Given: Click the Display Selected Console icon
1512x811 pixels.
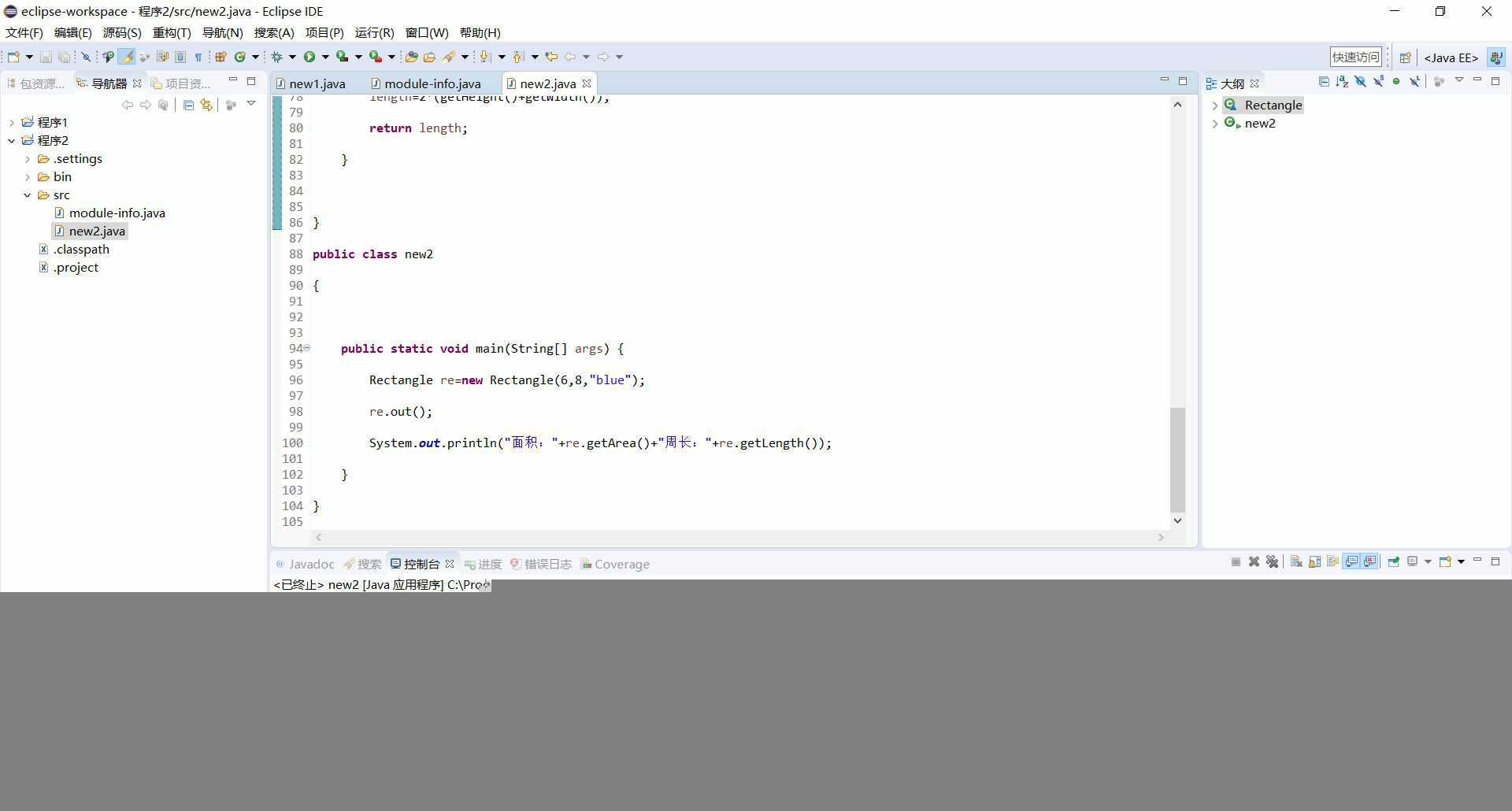Looking at the screenshot, I should 1413,561.
